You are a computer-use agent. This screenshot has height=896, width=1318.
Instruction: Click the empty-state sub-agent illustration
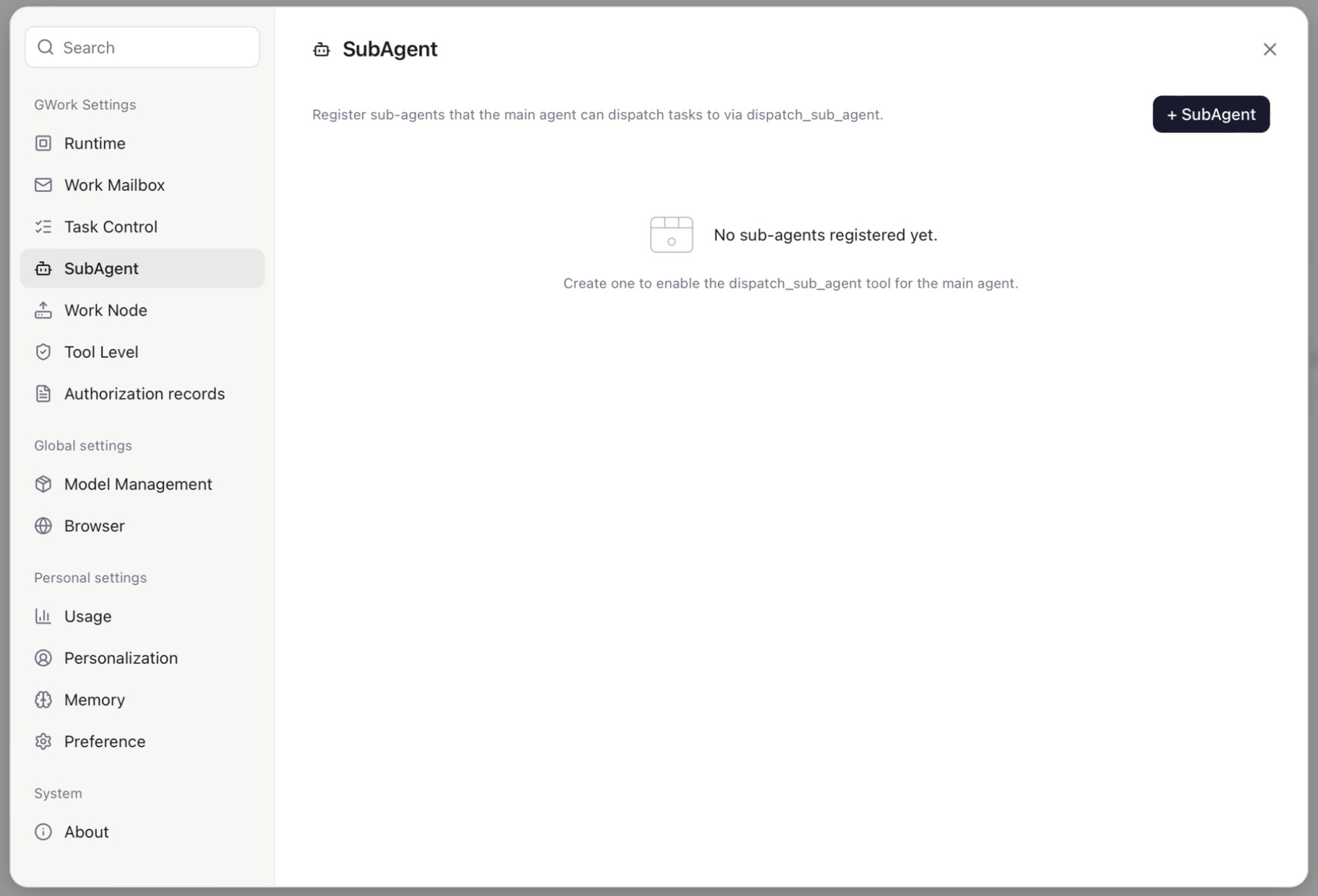(x=671, y=235)
